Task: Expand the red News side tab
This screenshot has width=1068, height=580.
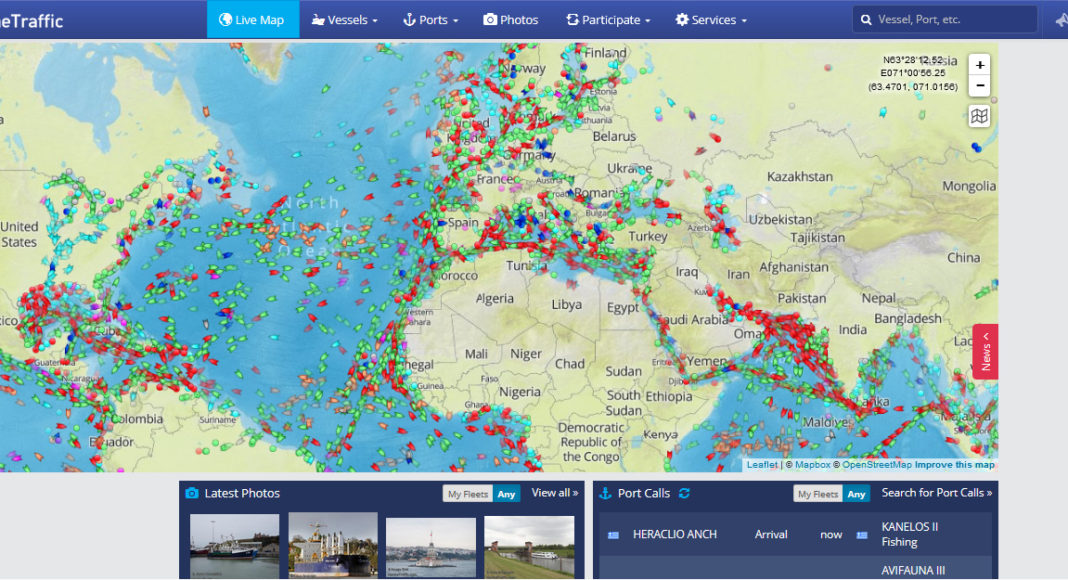Action: tap(985, 351)
